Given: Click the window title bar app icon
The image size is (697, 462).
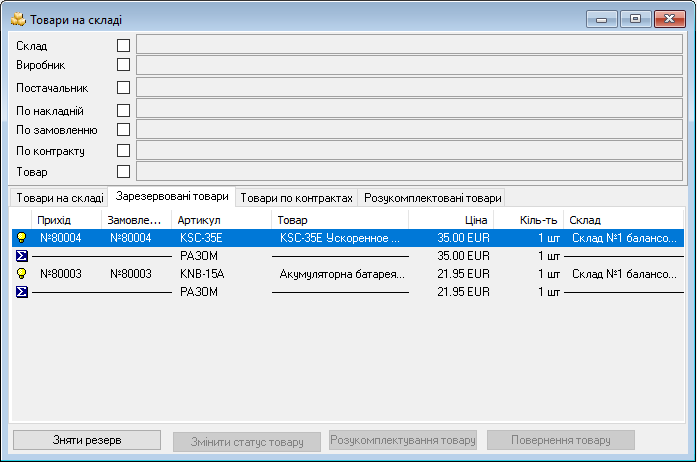Looking at the screenshot, I should click(x=18, y=19).
